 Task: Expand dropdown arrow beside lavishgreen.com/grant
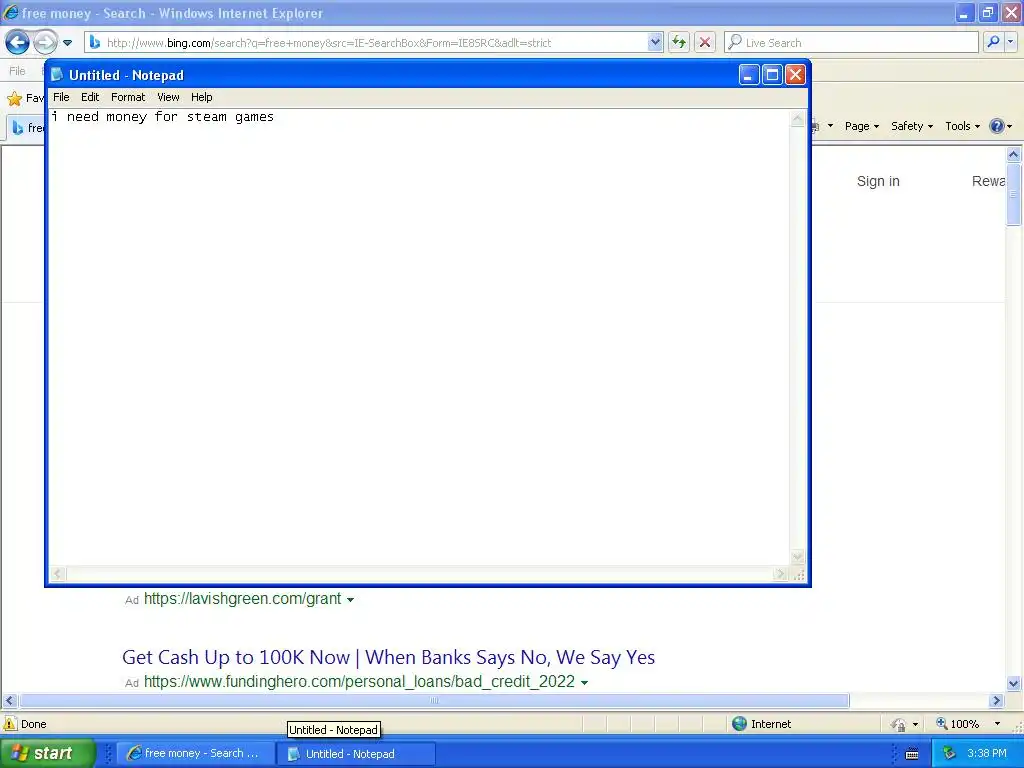350,600
